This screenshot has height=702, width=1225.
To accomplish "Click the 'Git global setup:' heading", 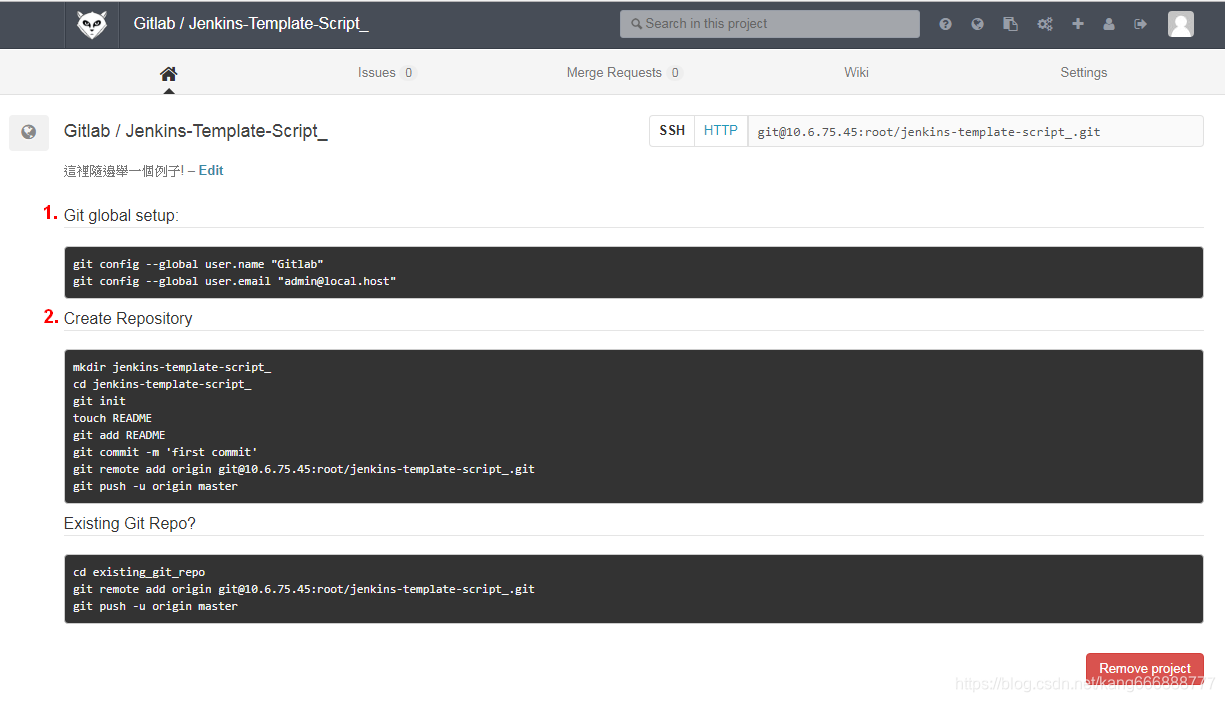I will [121, 215].
